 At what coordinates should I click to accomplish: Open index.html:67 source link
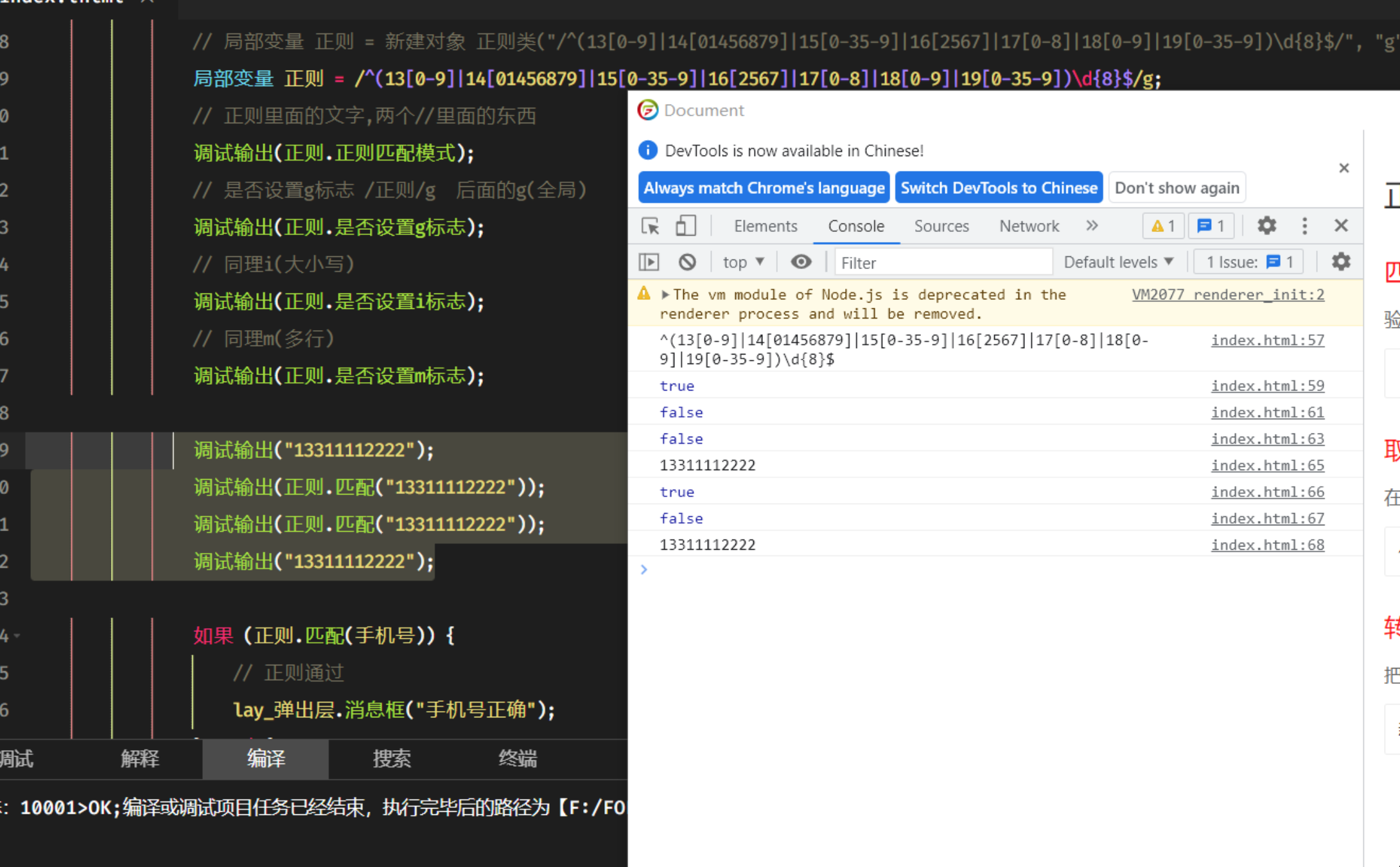1268,518
